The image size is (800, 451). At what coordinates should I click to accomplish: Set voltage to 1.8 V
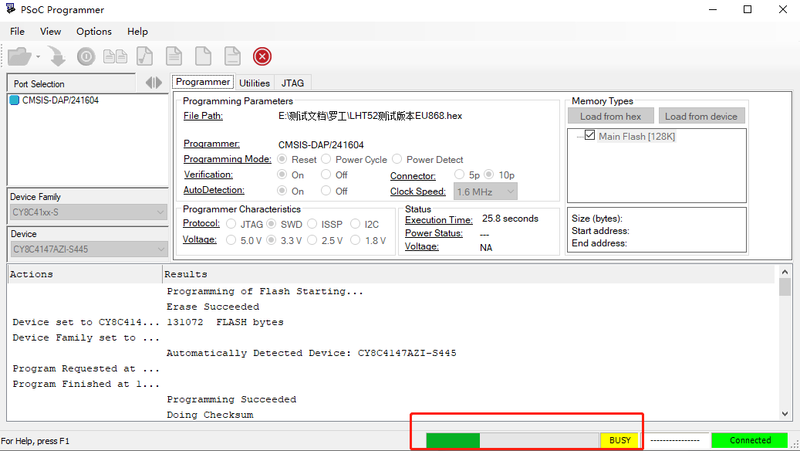pos(355,240)
